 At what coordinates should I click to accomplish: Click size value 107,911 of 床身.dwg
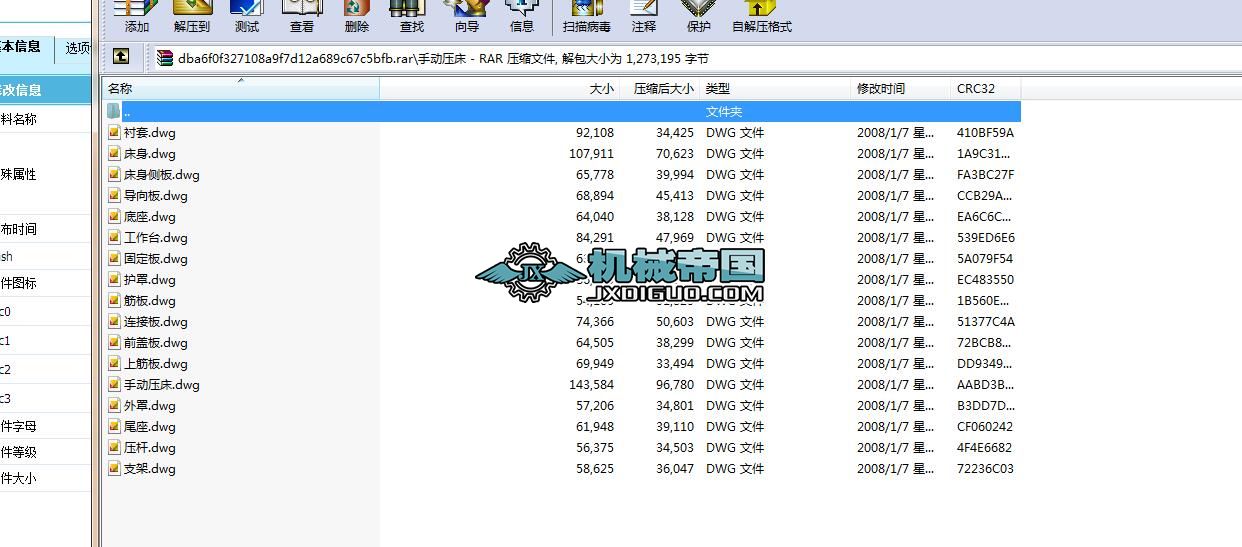click(591, 153)
